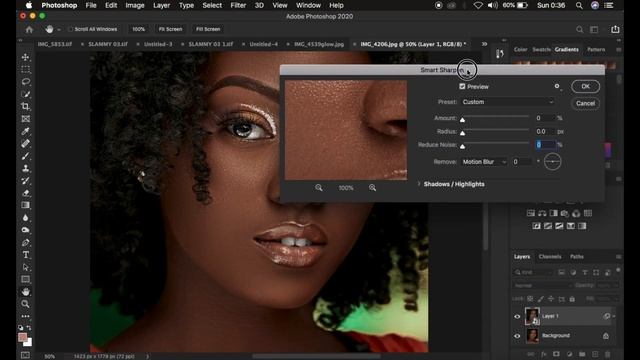The image size is (640, 360).
Task: Select the Eyedropper tool
Action: pyautogui.click(x=25, y=131)
